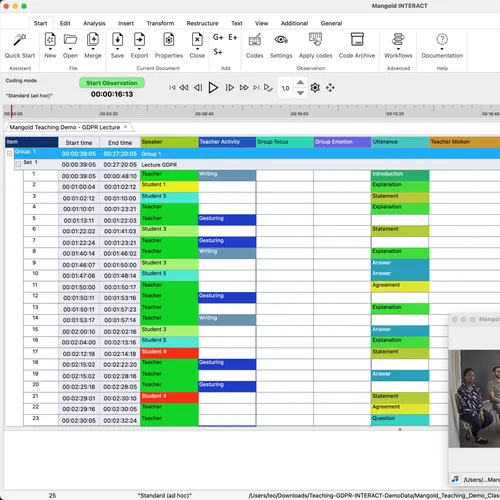Jump to start of video

[172, 88]
